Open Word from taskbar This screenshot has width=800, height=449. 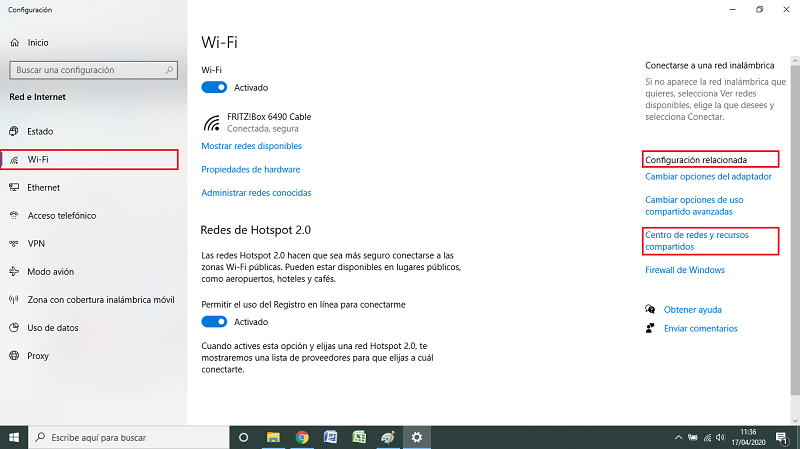coord(331,437)
